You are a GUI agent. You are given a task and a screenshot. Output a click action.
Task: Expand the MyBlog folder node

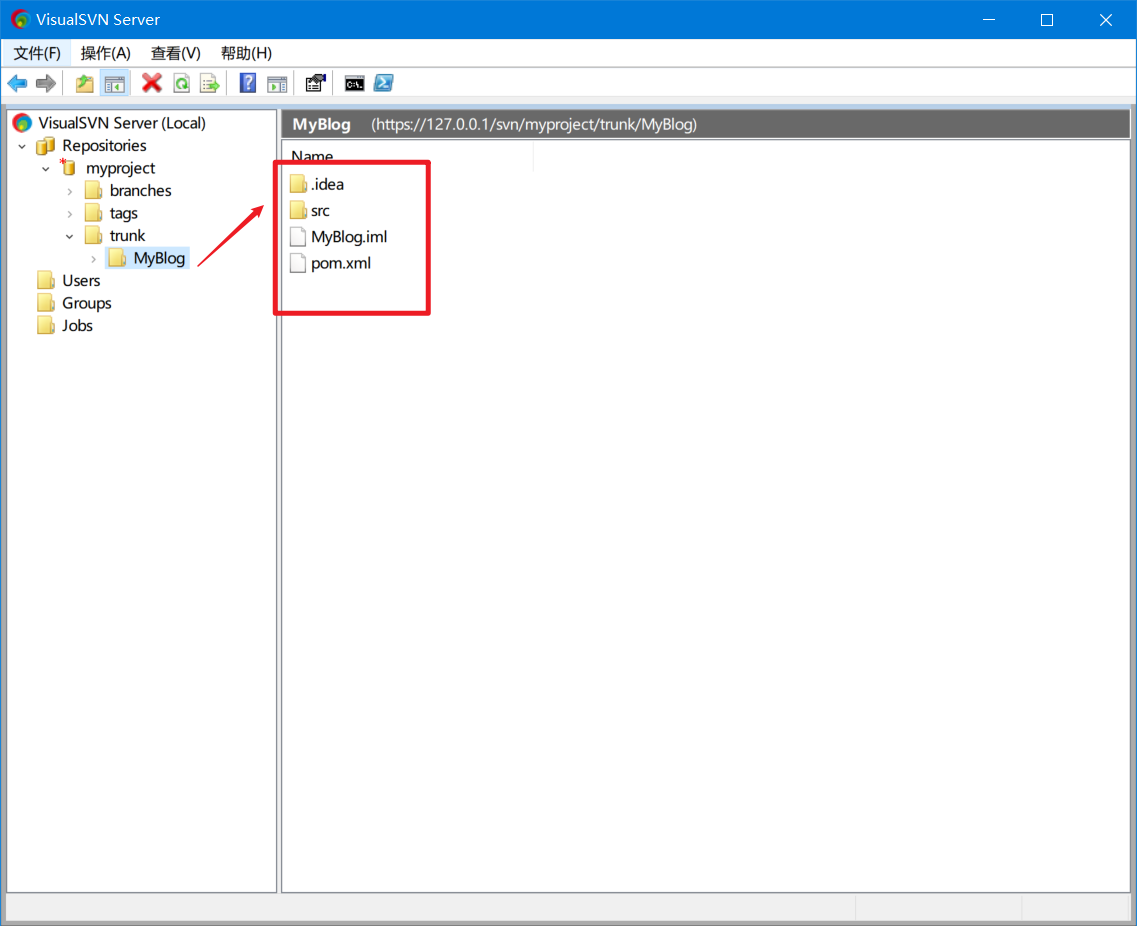(x=94, y=259)
